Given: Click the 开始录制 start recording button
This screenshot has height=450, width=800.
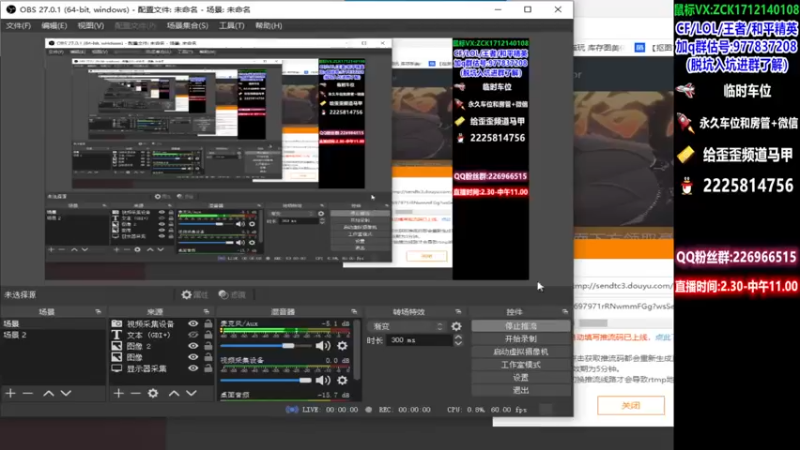Looking at the screenshot, I should (x=520, y=339).
